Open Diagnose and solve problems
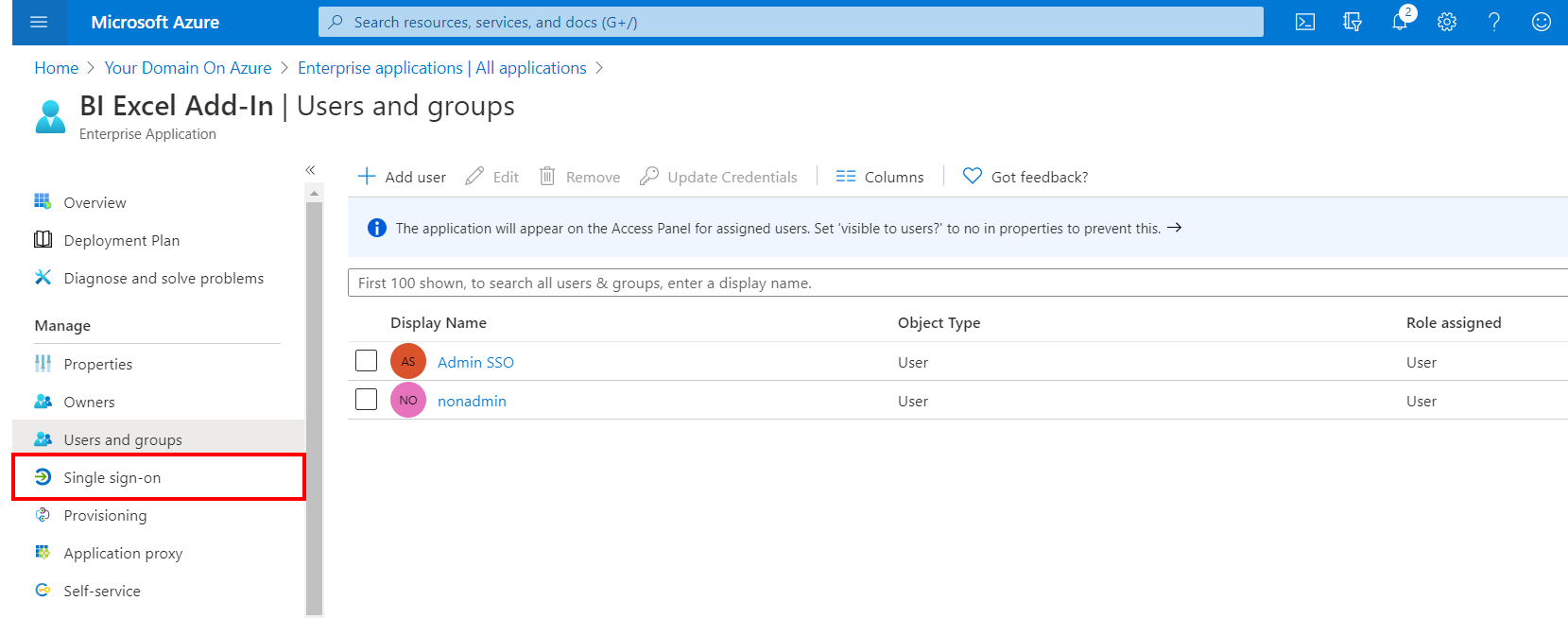 click(164, 278)
